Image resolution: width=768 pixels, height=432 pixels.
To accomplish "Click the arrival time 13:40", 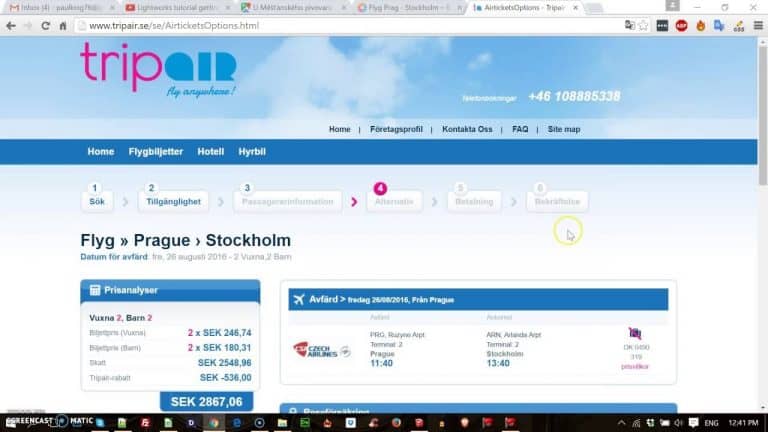I will [498, 363].
